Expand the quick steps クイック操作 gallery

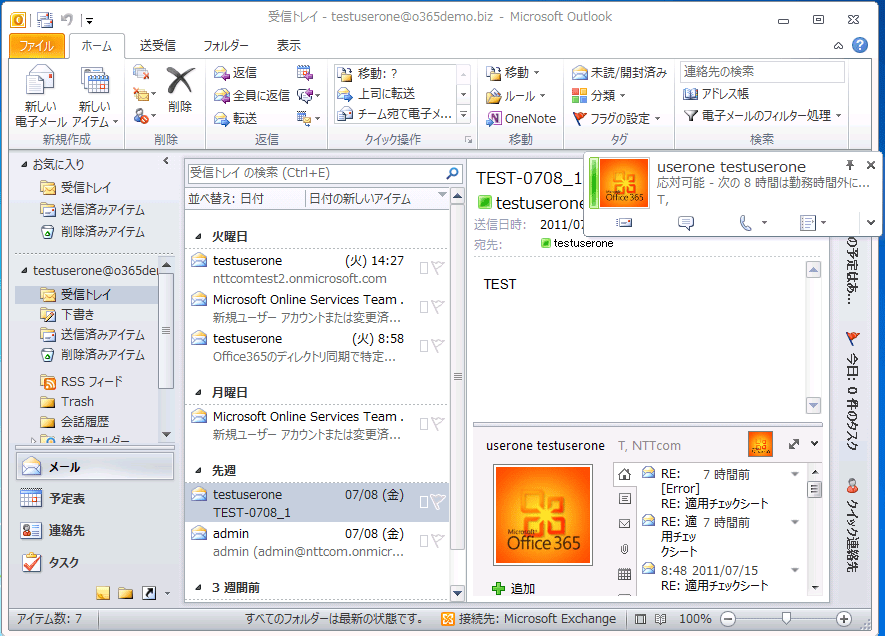pos(463,115)
